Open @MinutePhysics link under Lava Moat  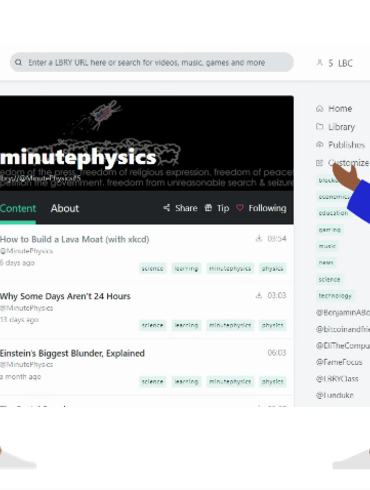pos(26,251)
